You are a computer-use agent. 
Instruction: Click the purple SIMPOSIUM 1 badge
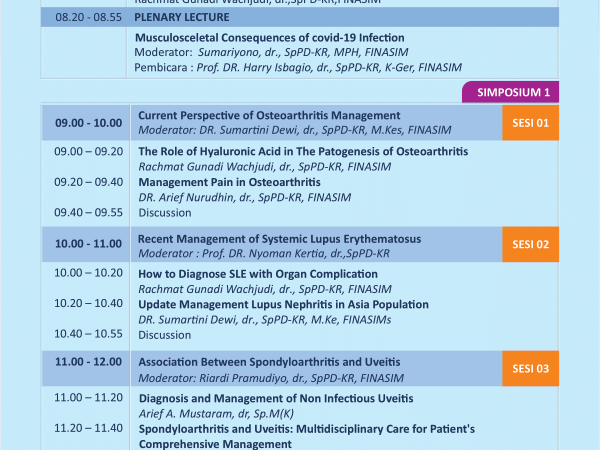pos(509,91)
